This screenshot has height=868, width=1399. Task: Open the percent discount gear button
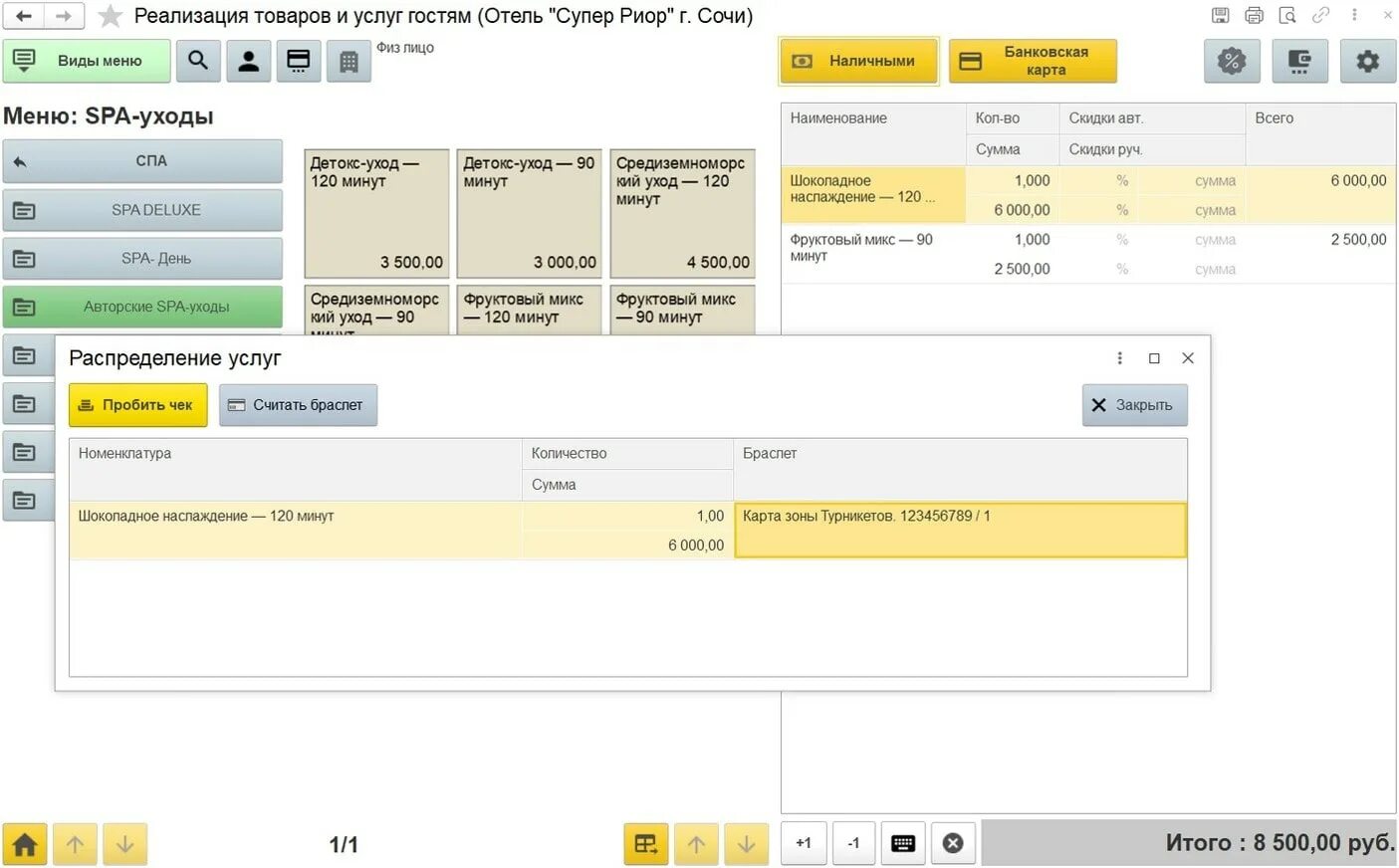(x=1232, y=61)
